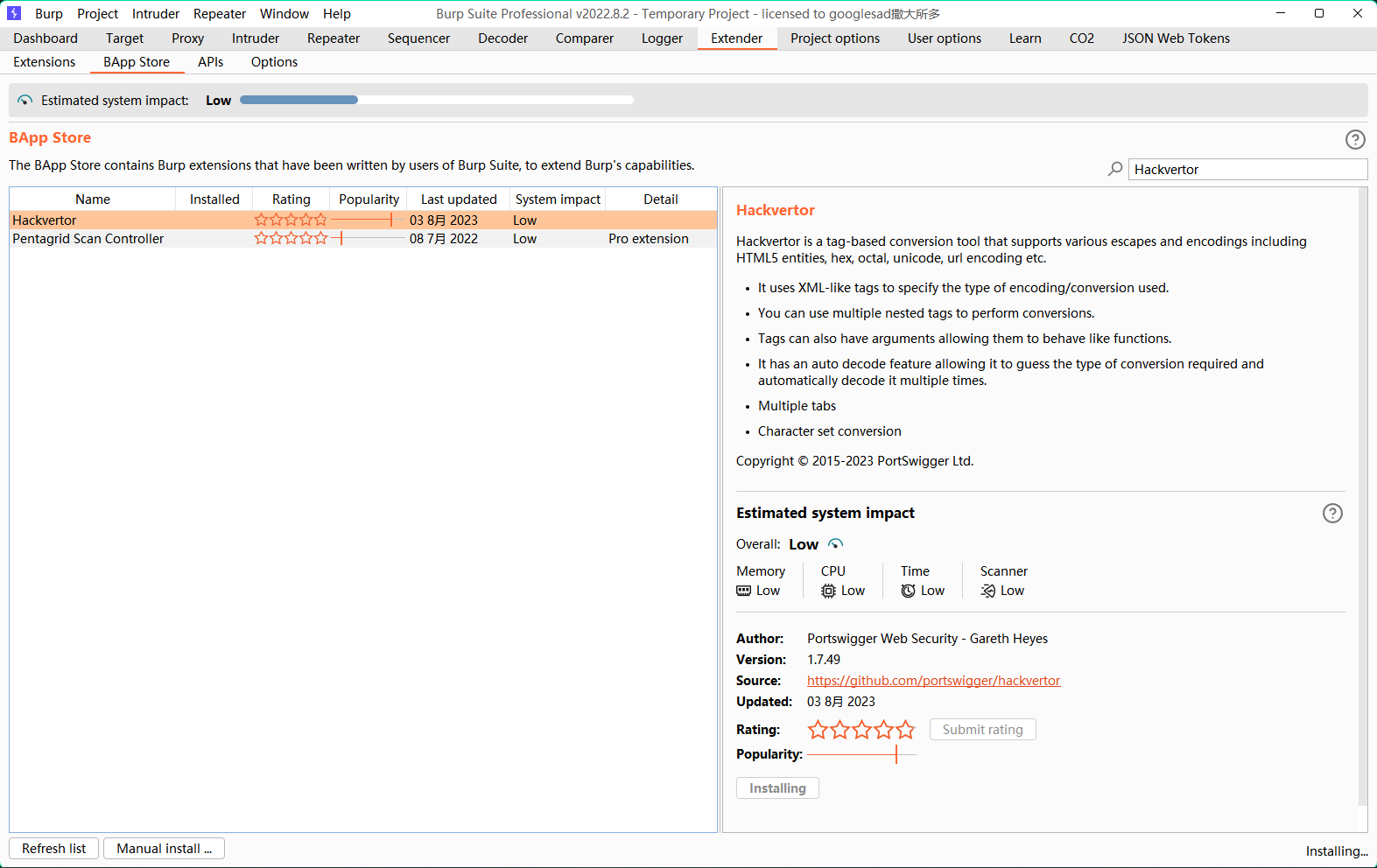Switch to the Sequencer tab
The height and width of the screenshot is (868, 1377).
[418, 38]
